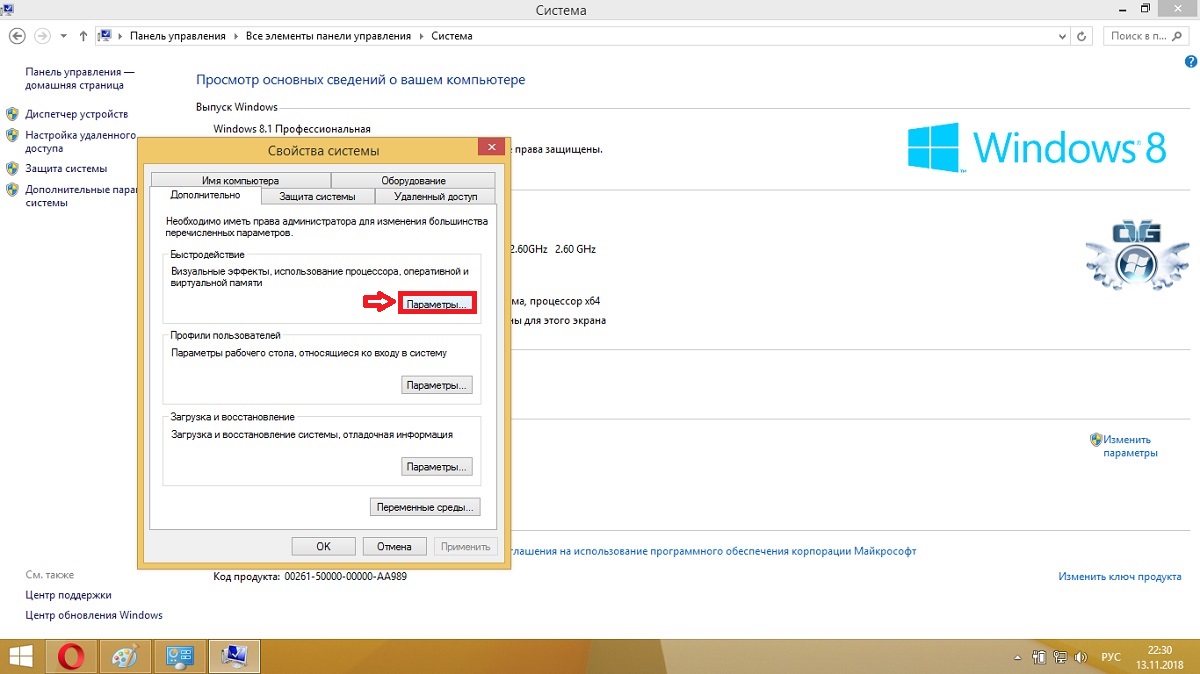Open Центр обновления Windows link
This screenshot has width=1200, height=674.
point(94,615)
